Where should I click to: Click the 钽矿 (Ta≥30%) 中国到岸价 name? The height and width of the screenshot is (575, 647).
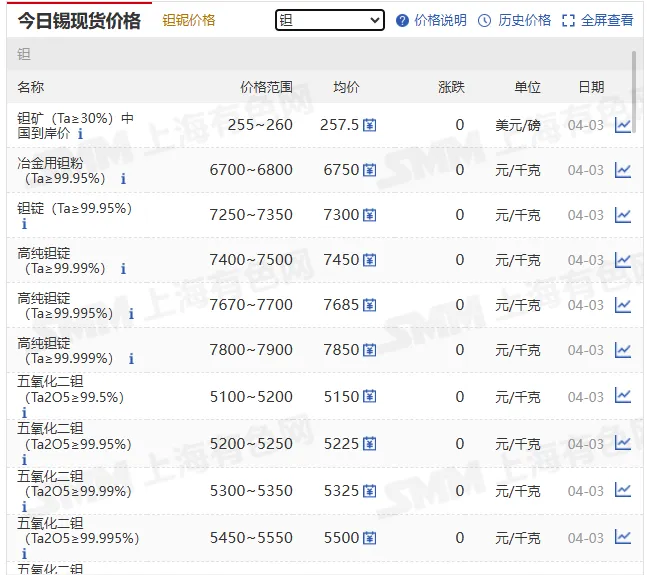75,125
